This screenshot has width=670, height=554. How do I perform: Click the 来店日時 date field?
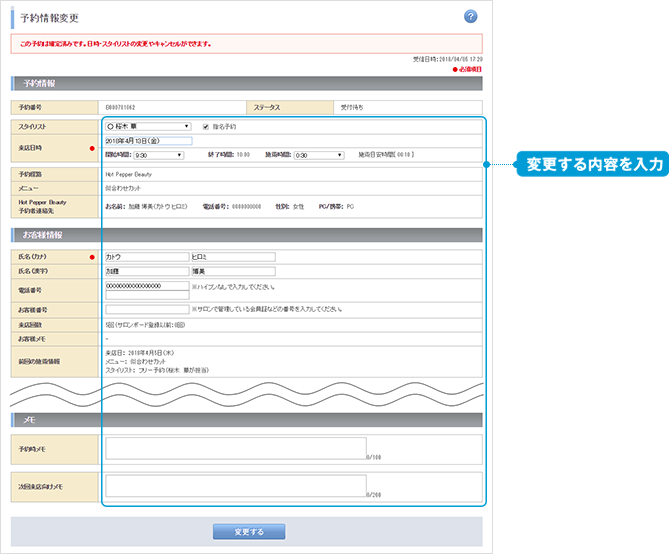point(147,141)
